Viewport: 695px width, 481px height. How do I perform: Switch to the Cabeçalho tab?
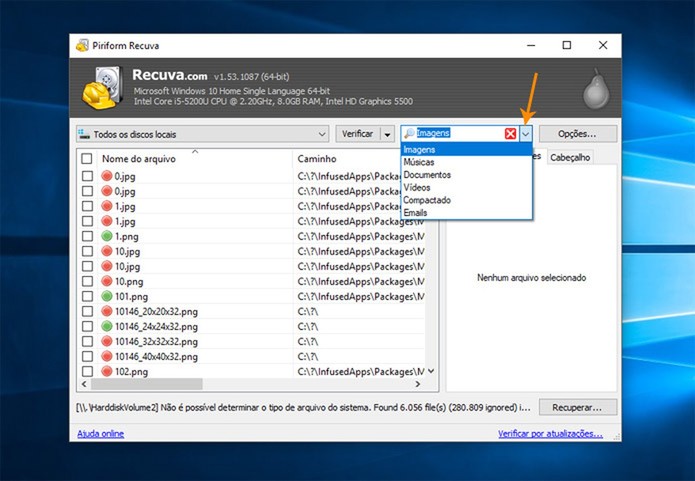point(570,157)
